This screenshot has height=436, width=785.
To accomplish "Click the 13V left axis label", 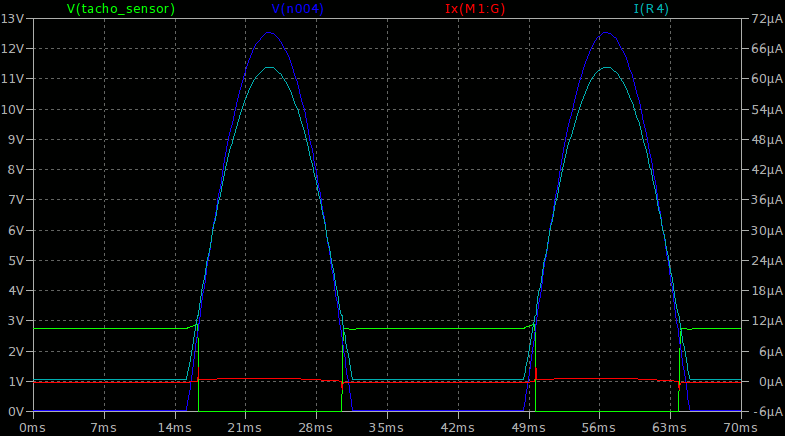I will point(13,19).
